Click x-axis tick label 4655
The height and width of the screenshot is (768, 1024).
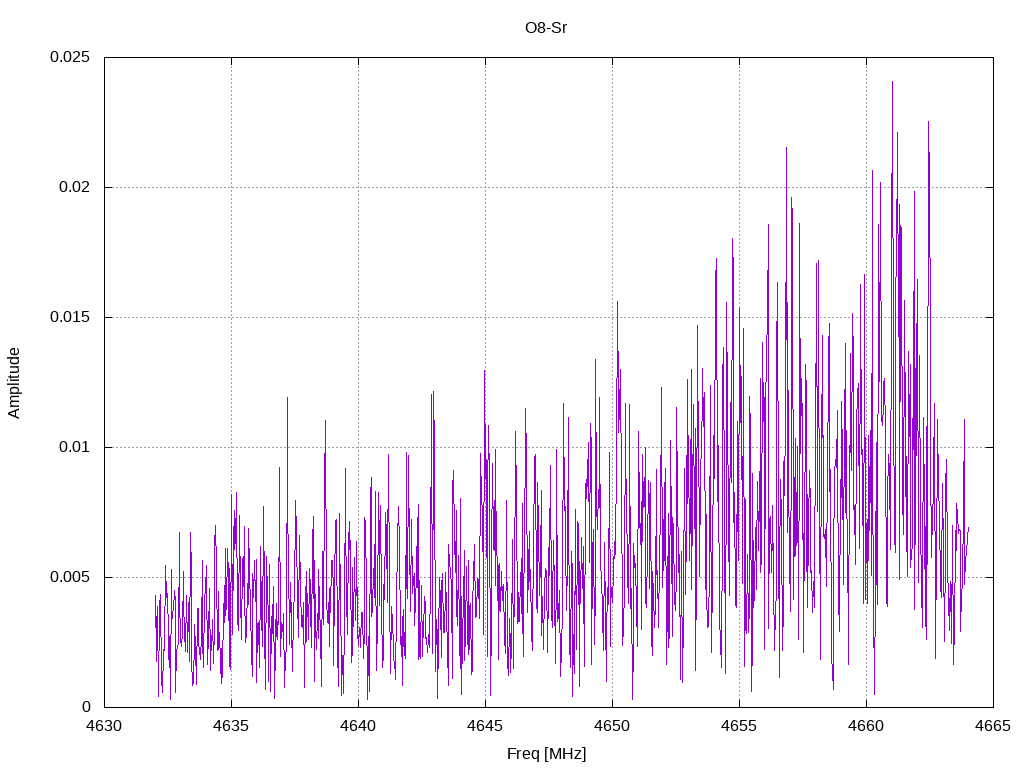coord(739,726)
